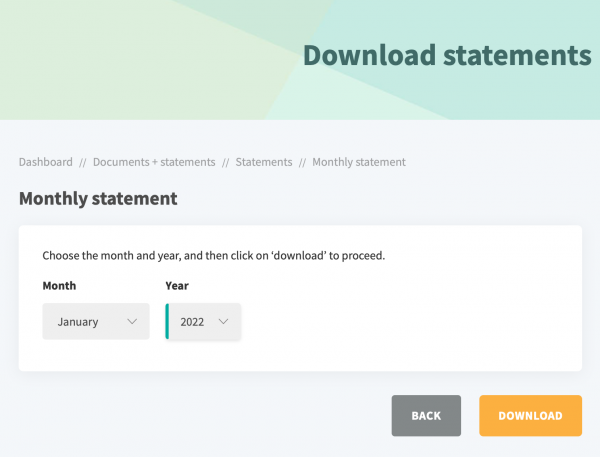Open the Documents + statements breadcrumb
The image size is (600, 457).
pos(154,162)
